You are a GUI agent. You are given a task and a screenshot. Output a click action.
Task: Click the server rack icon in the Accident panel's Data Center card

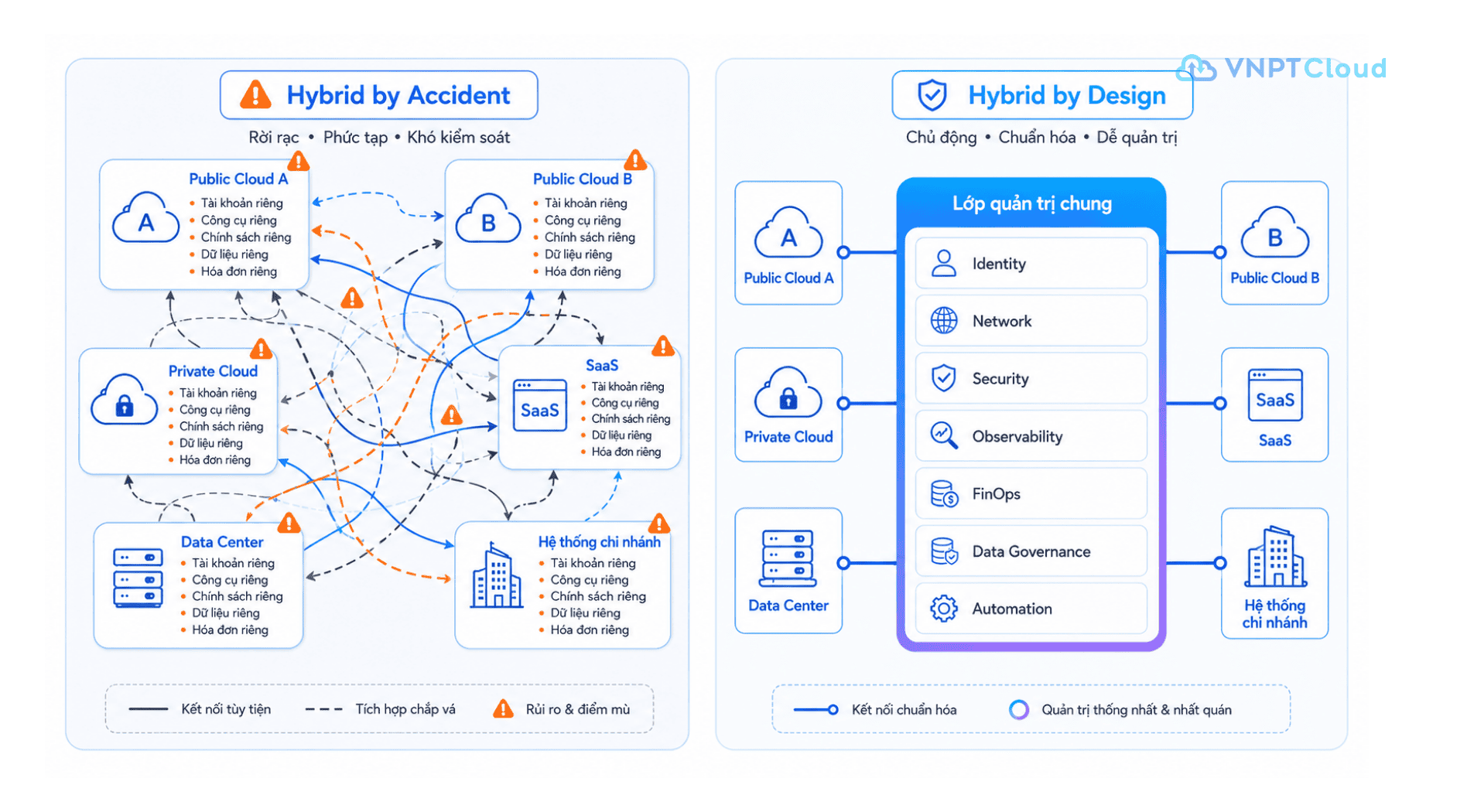click(x=138, y=578)
